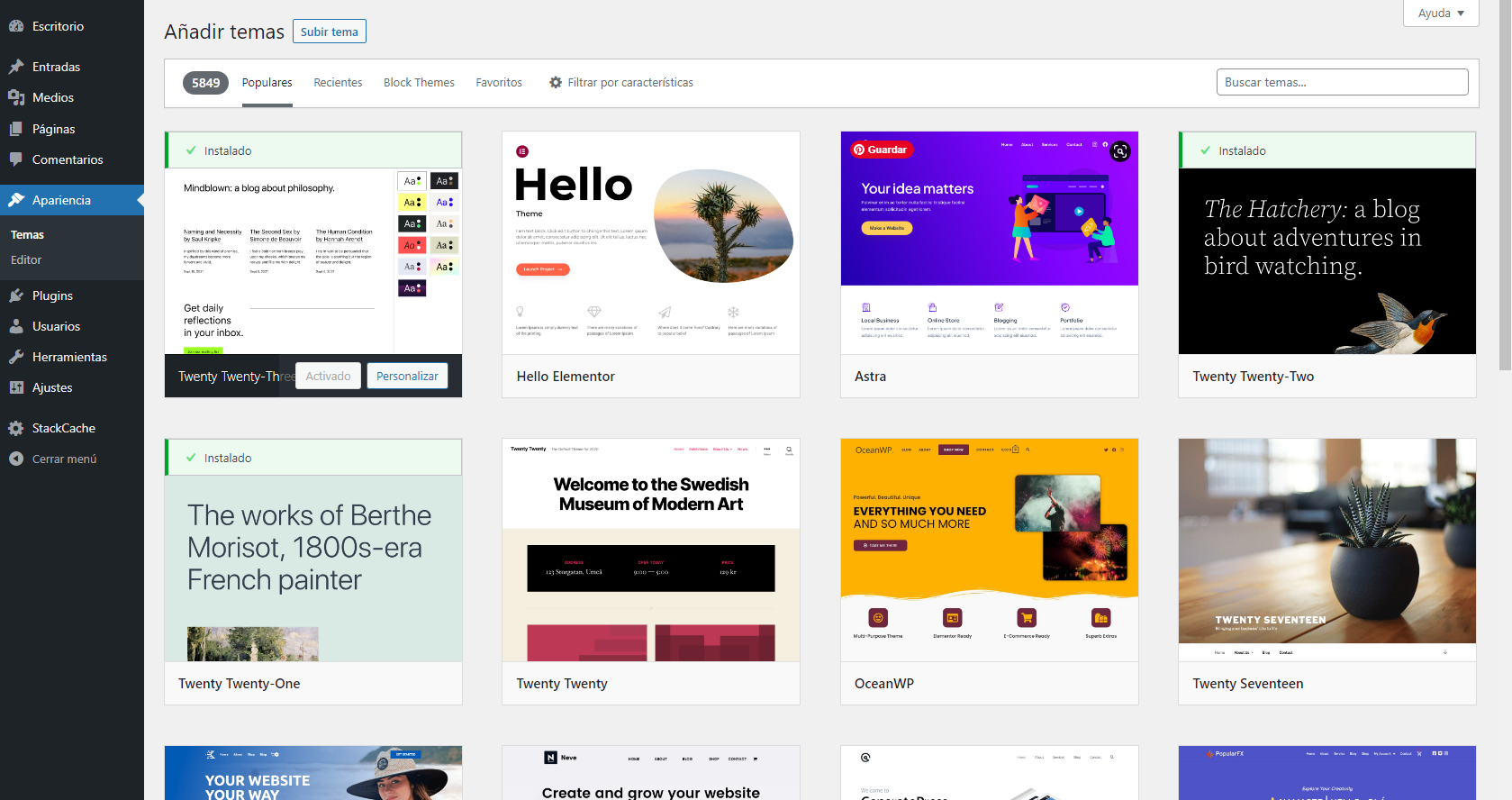Click the Personalizar button on Twenty Twenty-Three

point(407,376)
